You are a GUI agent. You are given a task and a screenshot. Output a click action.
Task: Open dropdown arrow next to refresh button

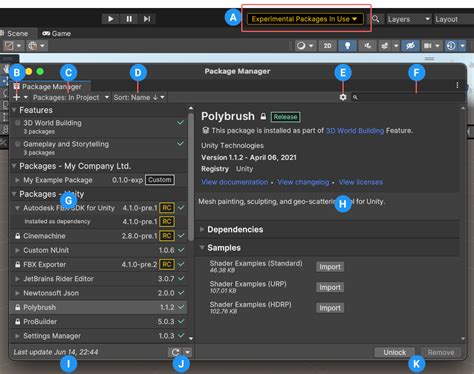[188, 352]
